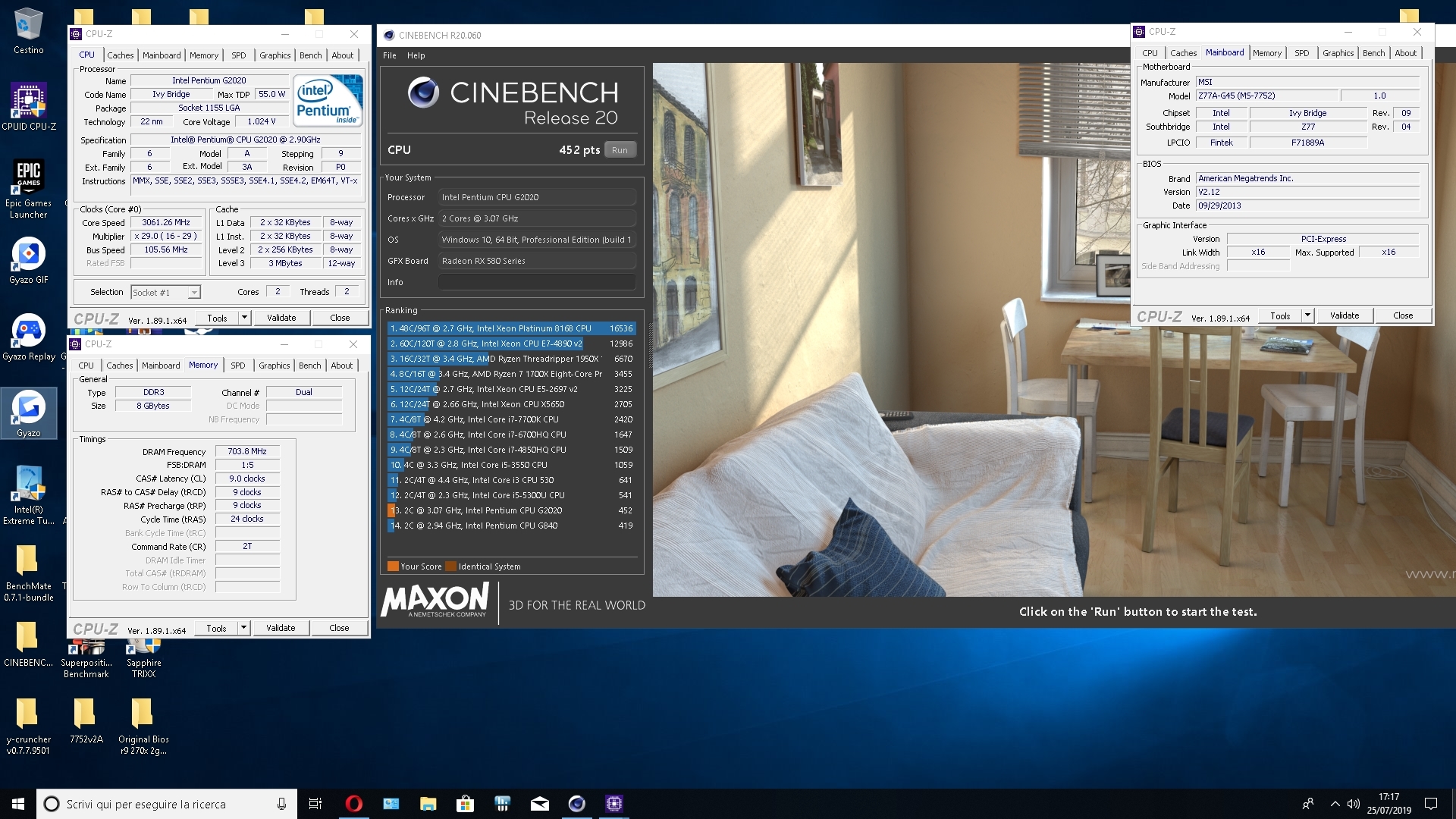This screenshot has width=1456, height=819.
Task: Launch Epic Games Launcher desktop icon
Action: coord(28,190)
